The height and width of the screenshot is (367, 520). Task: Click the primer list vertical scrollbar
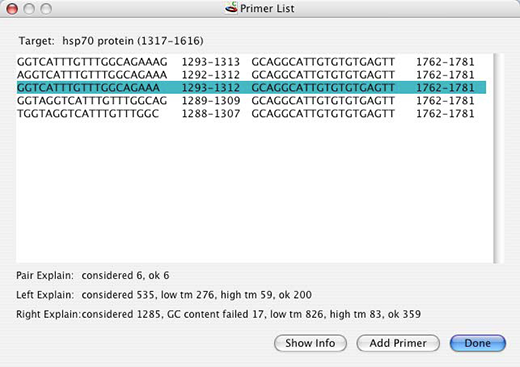tap(498, 158)
